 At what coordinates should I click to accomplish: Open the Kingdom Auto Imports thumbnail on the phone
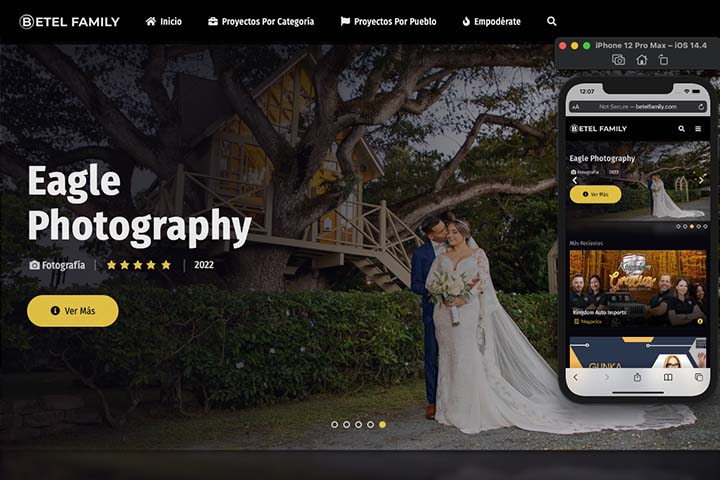coord(637,288)
